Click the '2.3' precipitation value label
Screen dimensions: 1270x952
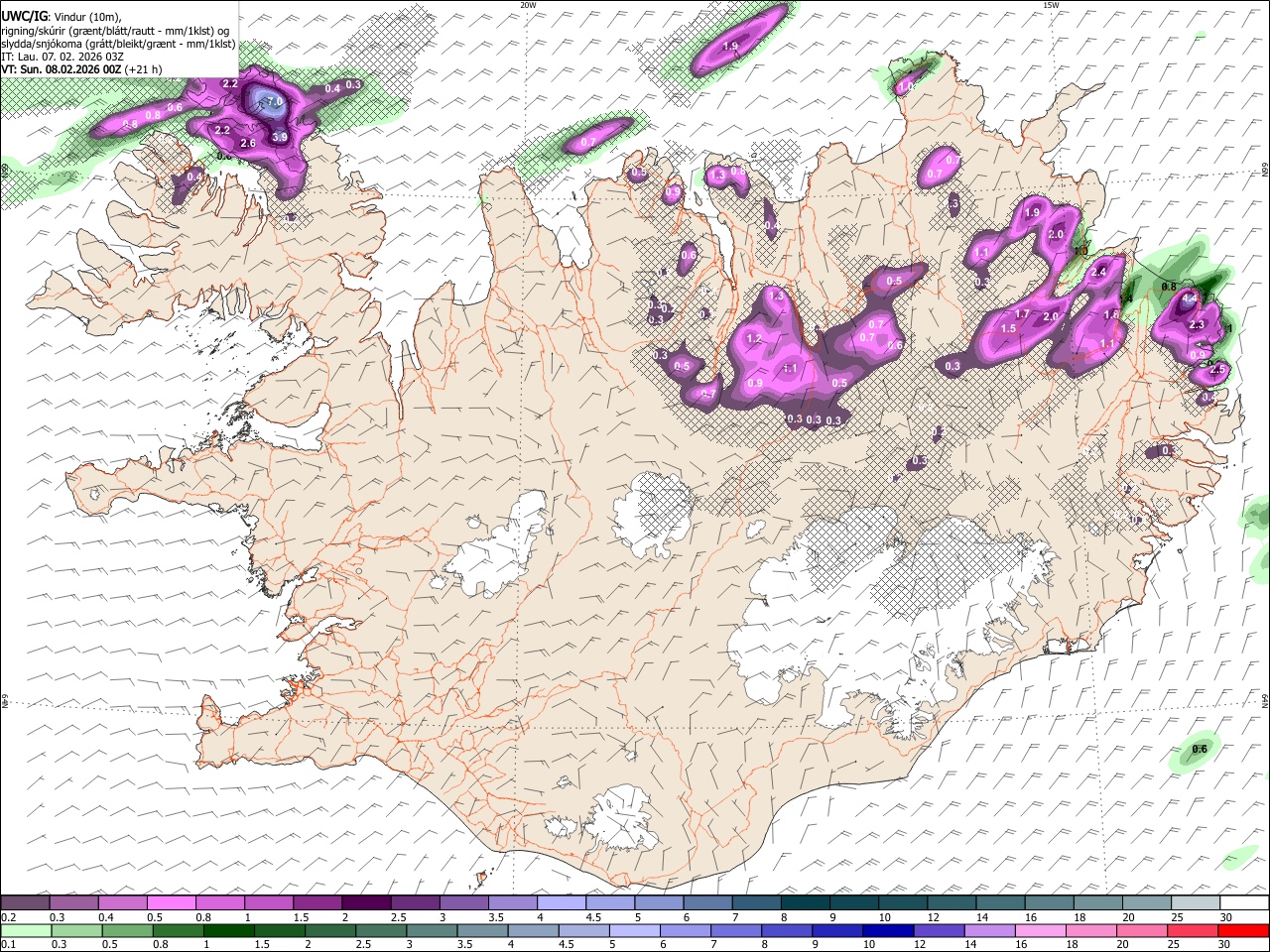[1197, 324]
